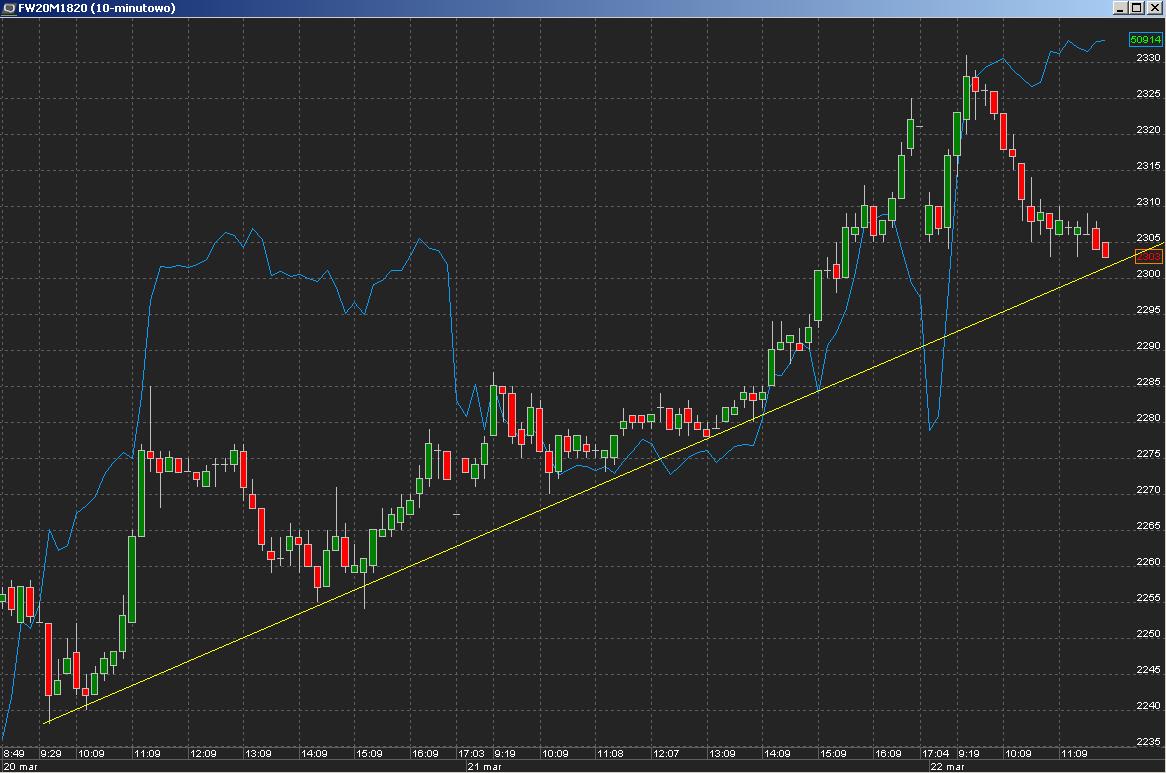Maximize the FW20M1820 chart window
Viewport: 1166px width, 773px height.
coord(1136,8)
